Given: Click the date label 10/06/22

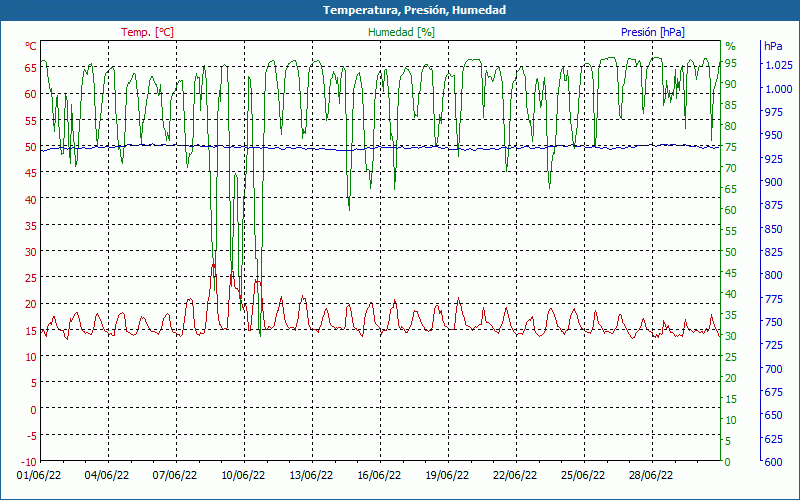Looking at the screenshot, I should click(243, 476).
